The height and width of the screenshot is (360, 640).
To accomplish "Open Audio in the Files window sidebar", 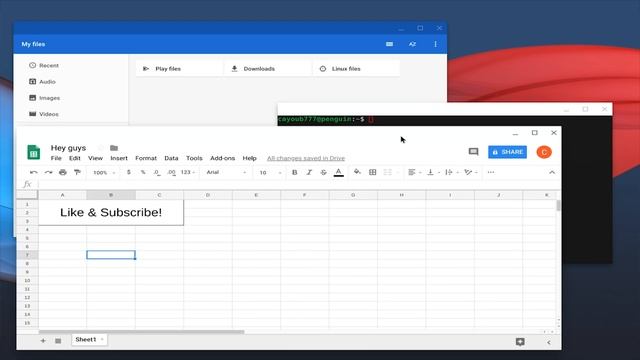I will pos(42,82).
